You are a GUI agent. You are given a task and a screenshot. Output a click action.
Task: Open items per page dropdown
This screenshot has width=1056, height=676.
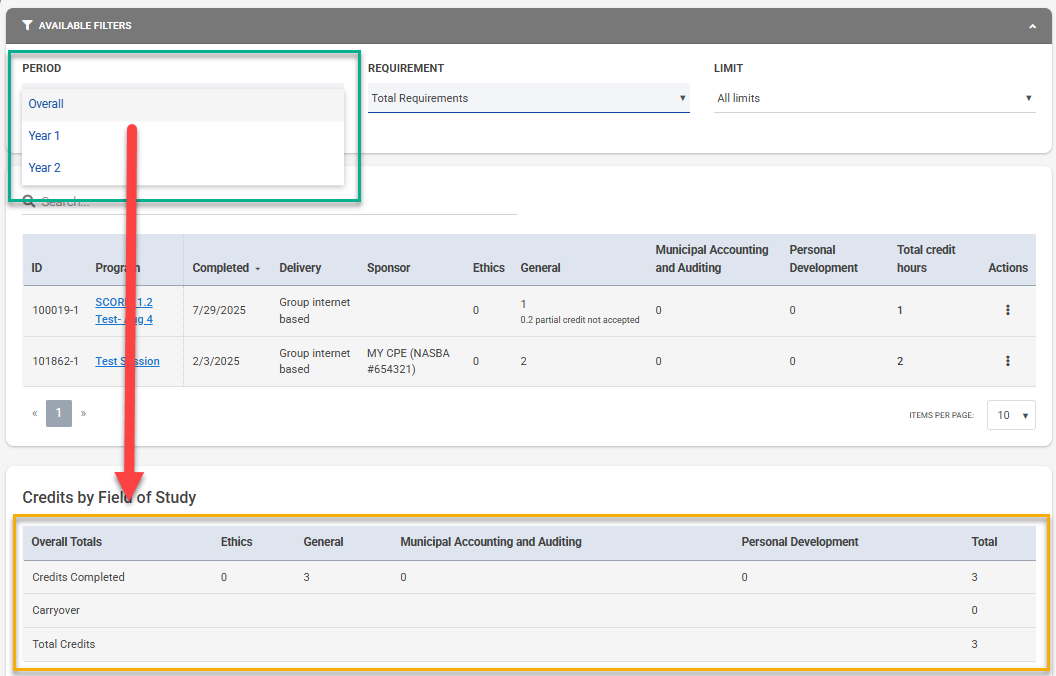click(1010, 415)
